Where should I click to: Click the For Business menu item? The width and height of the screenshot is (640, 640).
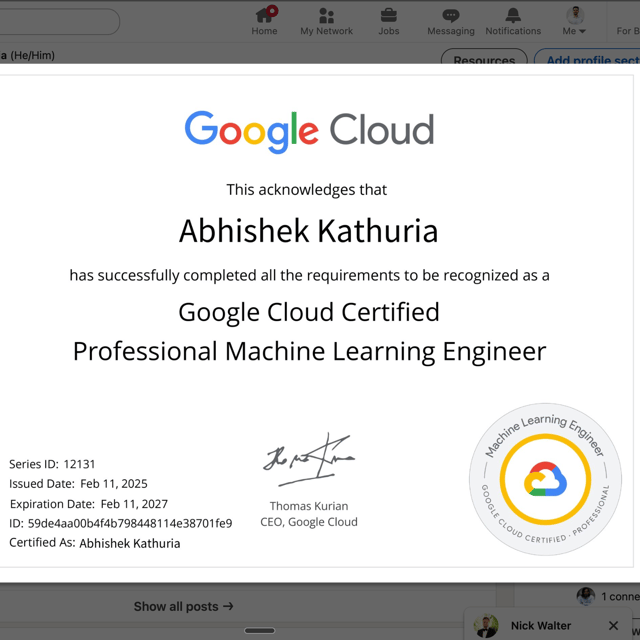[x=628, y=31]
